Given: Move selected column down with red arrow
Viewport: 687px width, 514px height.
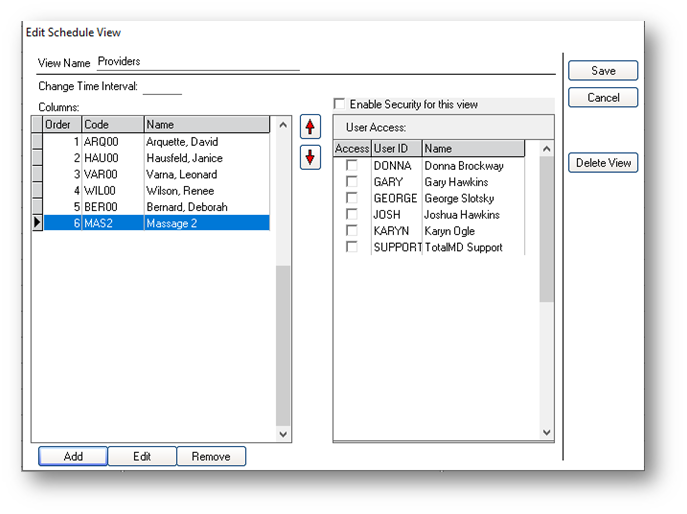Looking at the screenshot, I should (x=310, y=157).
